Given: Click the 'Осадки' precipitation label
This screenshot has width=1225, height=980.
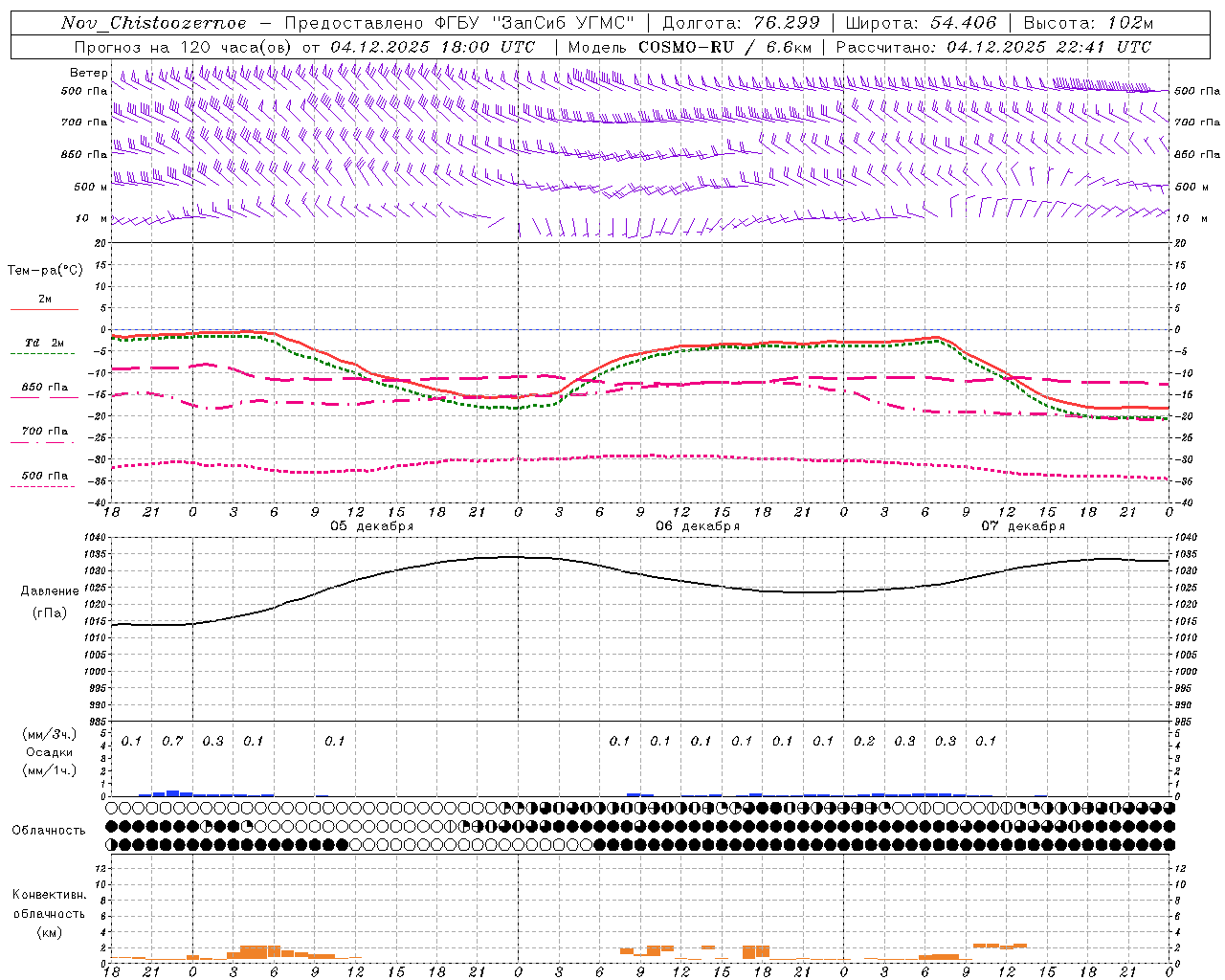Looking at the screenshot, I should pos(49,752).
